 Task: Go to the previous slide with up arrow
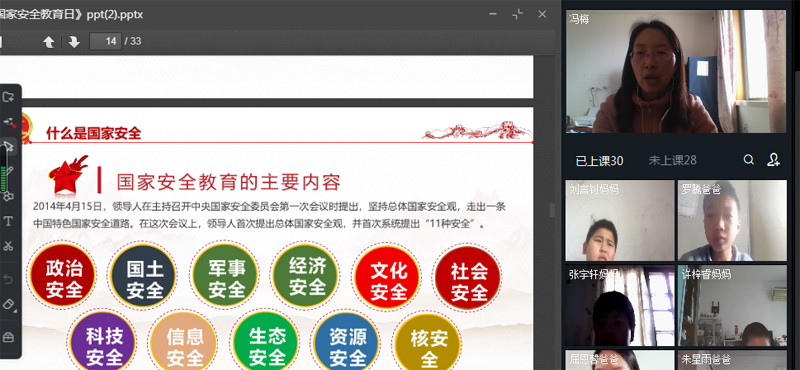(49, 42)
